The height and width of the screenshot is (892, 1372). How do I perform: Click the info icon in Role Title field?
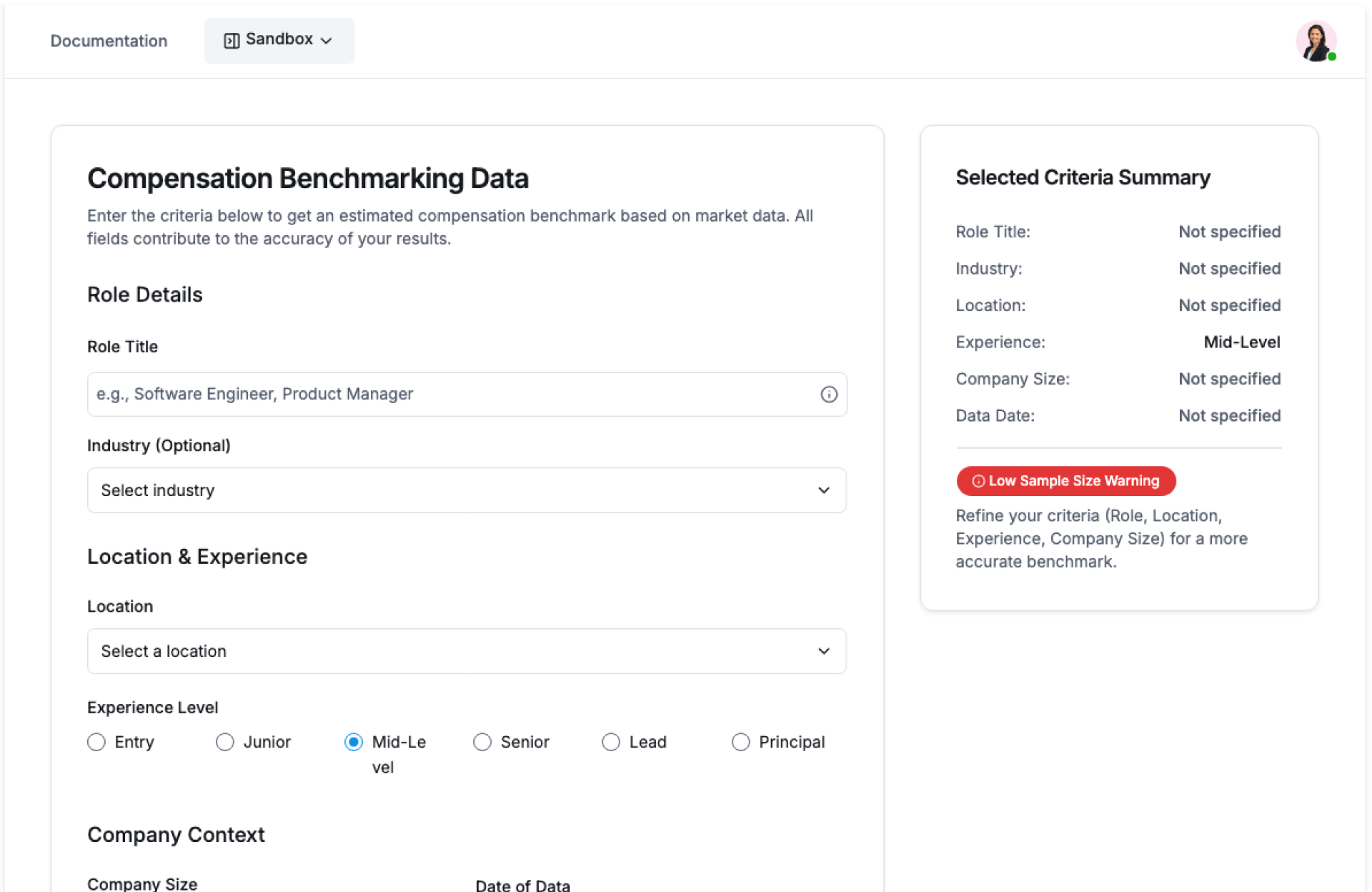click(x=828, y=395)
